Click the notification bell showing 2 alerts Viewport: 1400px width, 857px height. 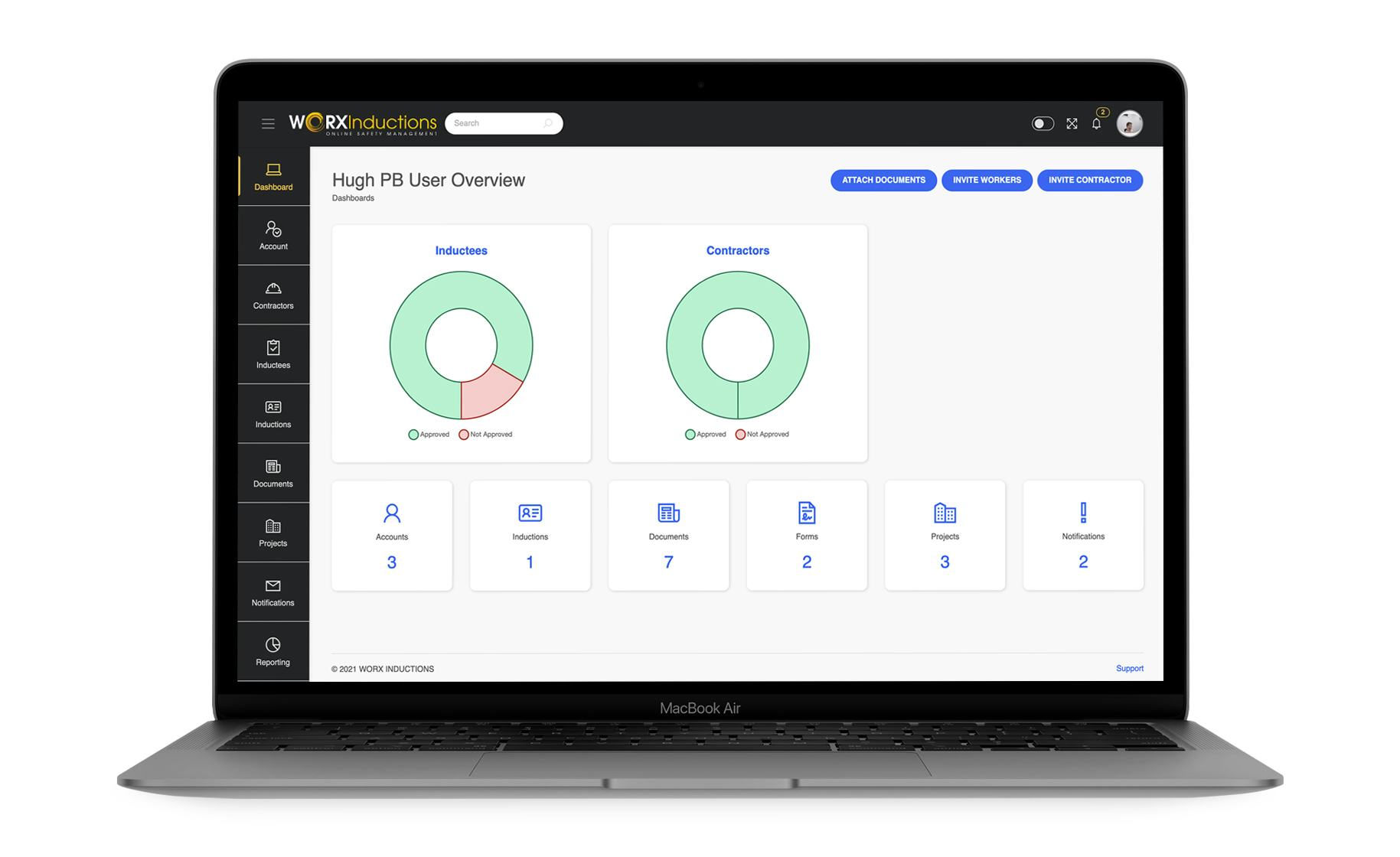(1096, 123)
